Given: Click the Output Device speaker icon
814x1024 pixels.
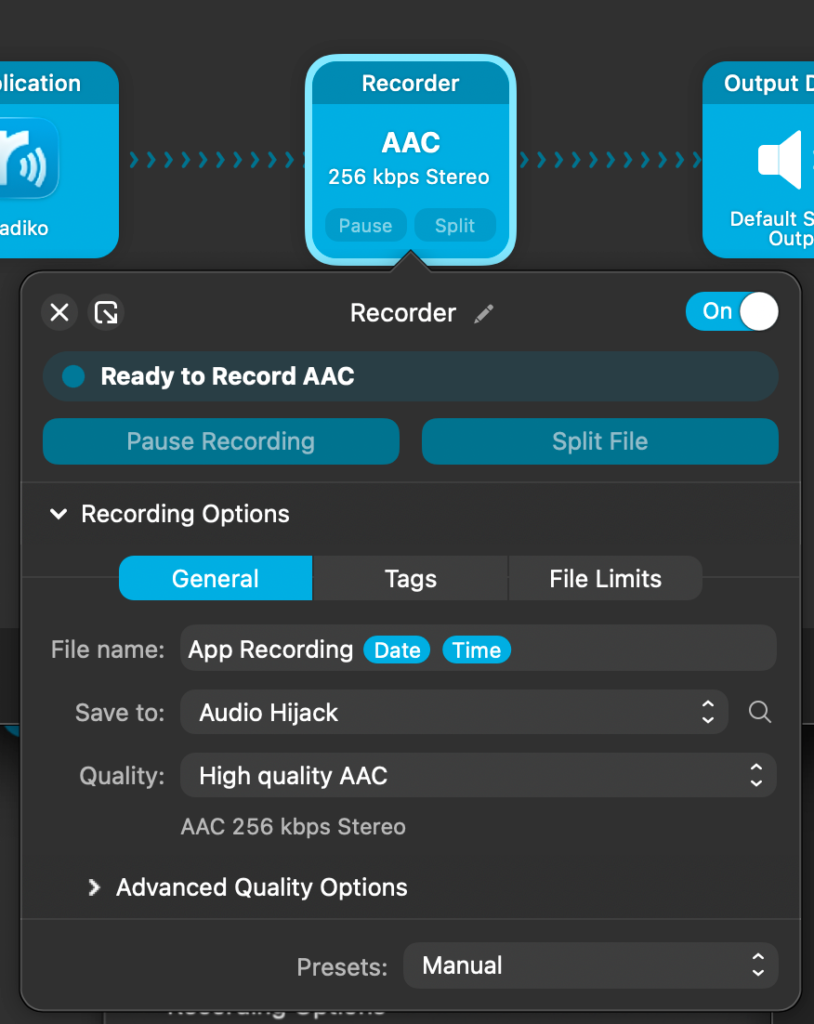Looking at the screenshot, I should point(780,160).
